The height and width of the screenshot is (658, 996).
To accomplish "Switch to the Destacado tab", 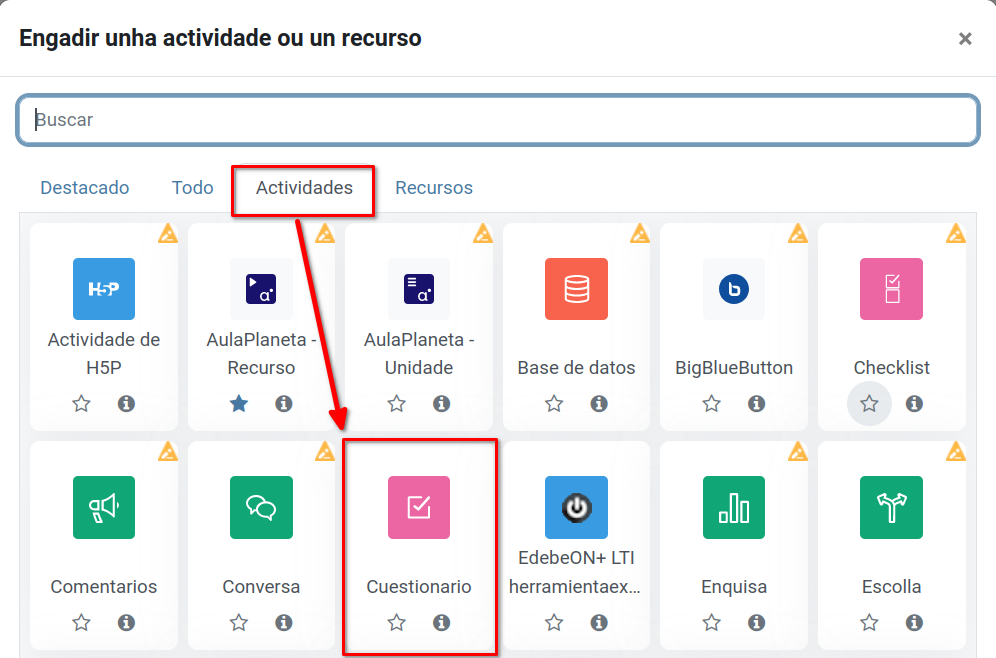I will (x=85, y=188).
